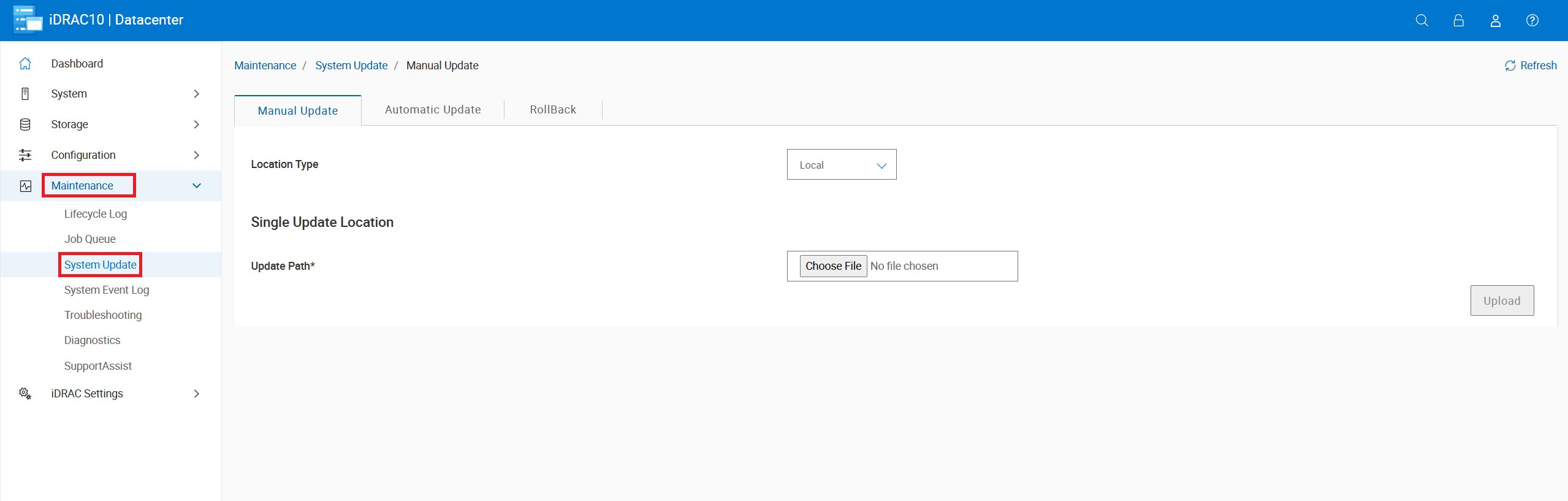Collapse the Maintenance menu chevron
The image size is (1568, 501).
[x=197, y=186]
